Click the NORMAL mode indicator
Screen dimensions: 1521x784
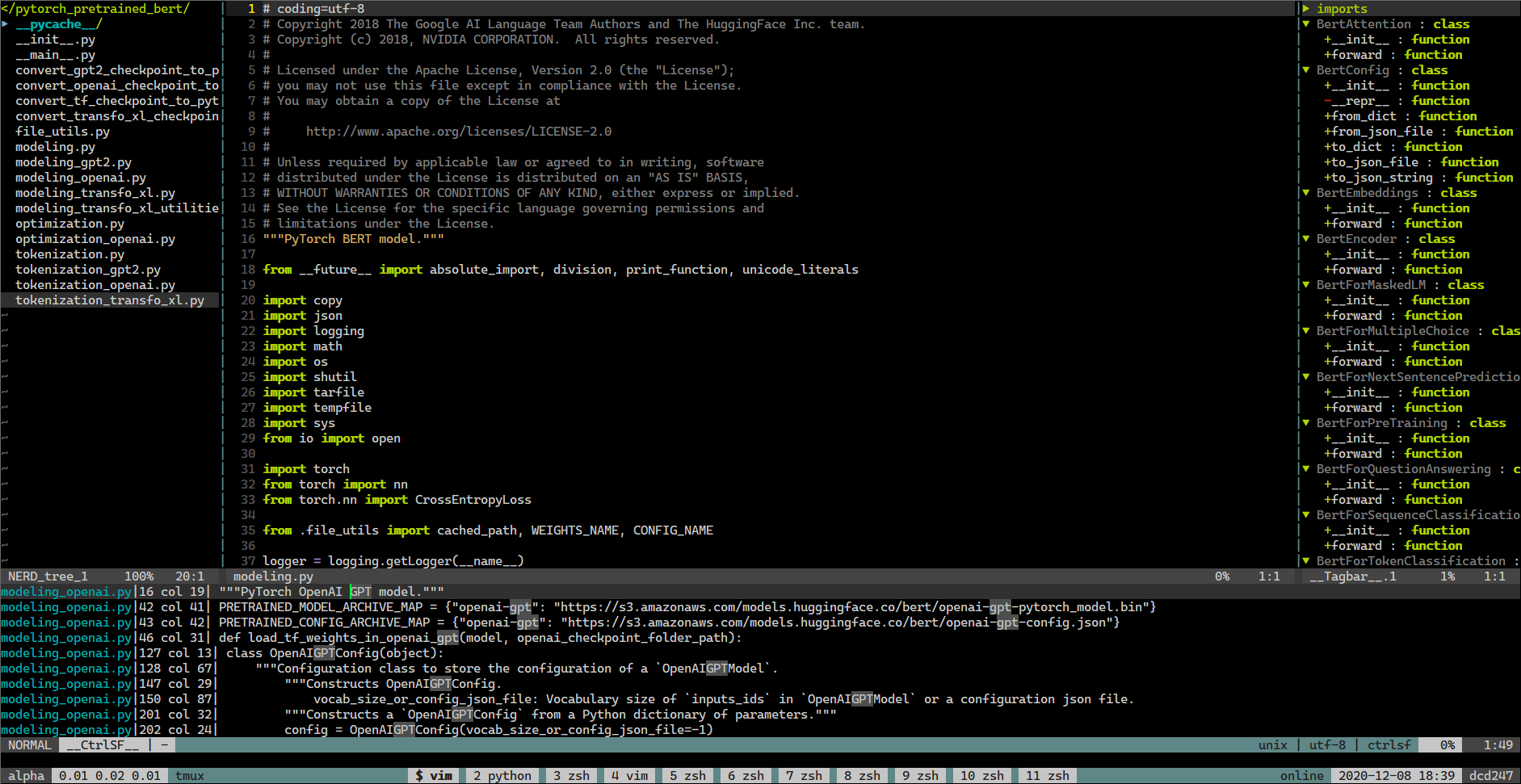(29, 745)
